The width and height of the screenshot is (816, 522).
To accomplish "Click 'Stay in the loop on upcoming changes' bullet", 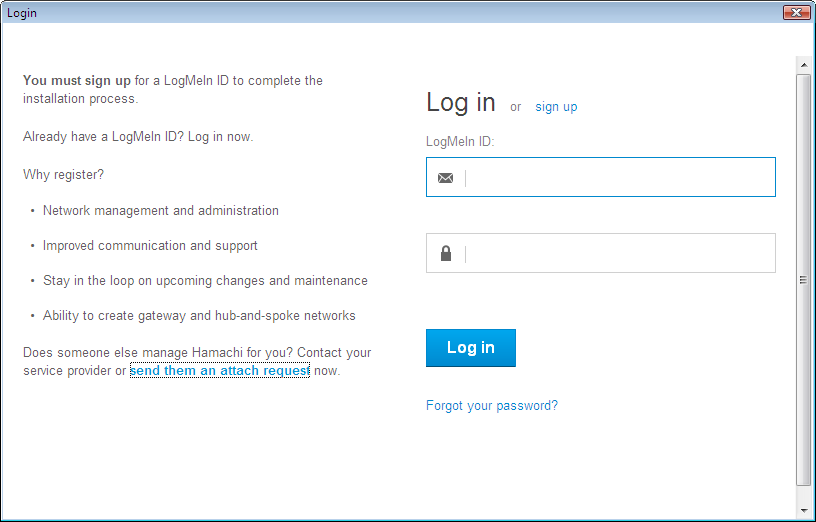I will [x=205, y=281].
